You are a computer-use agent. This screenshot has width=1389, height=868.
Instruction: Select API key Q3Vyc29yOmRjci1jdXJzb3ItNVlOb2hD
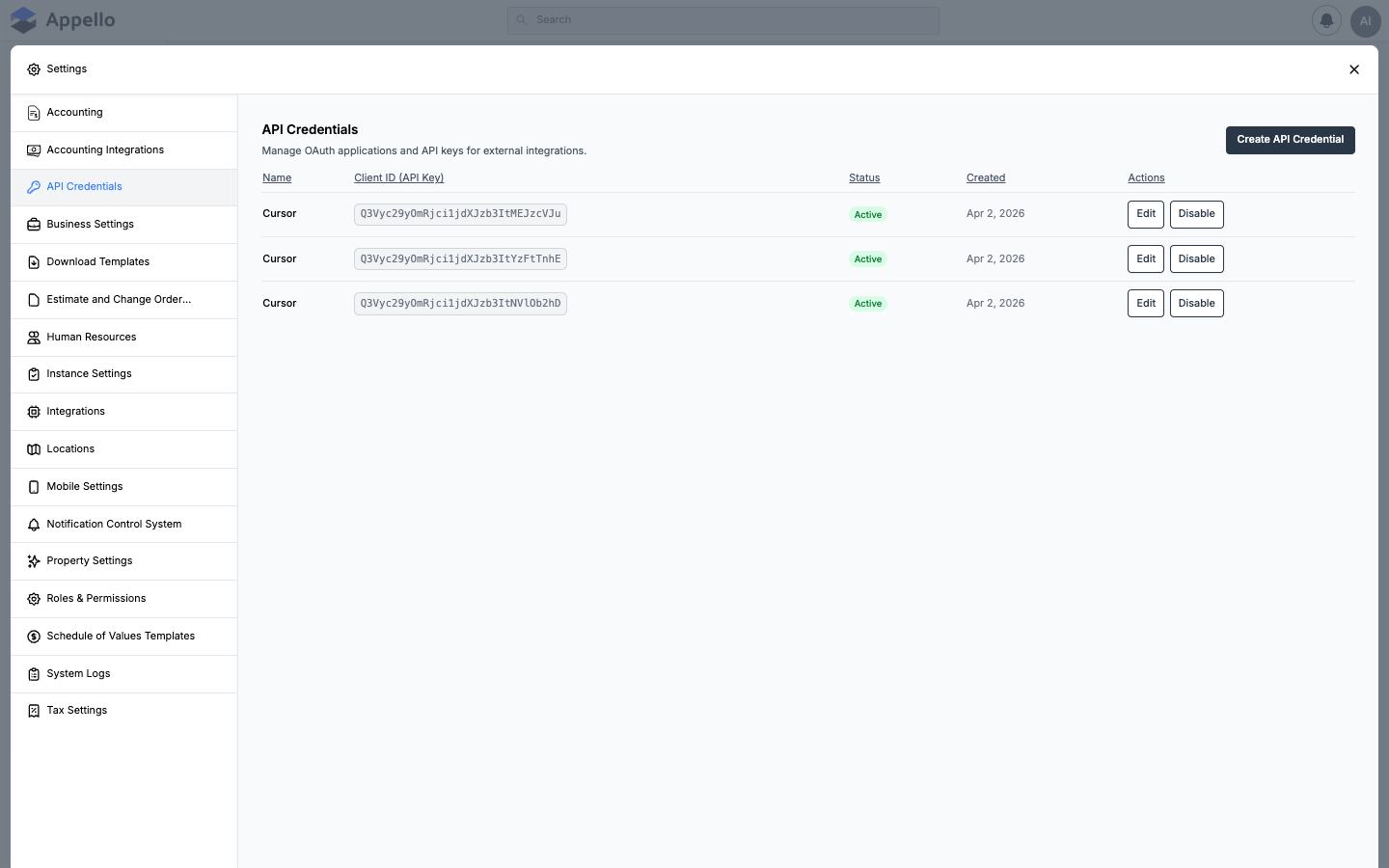460,303
